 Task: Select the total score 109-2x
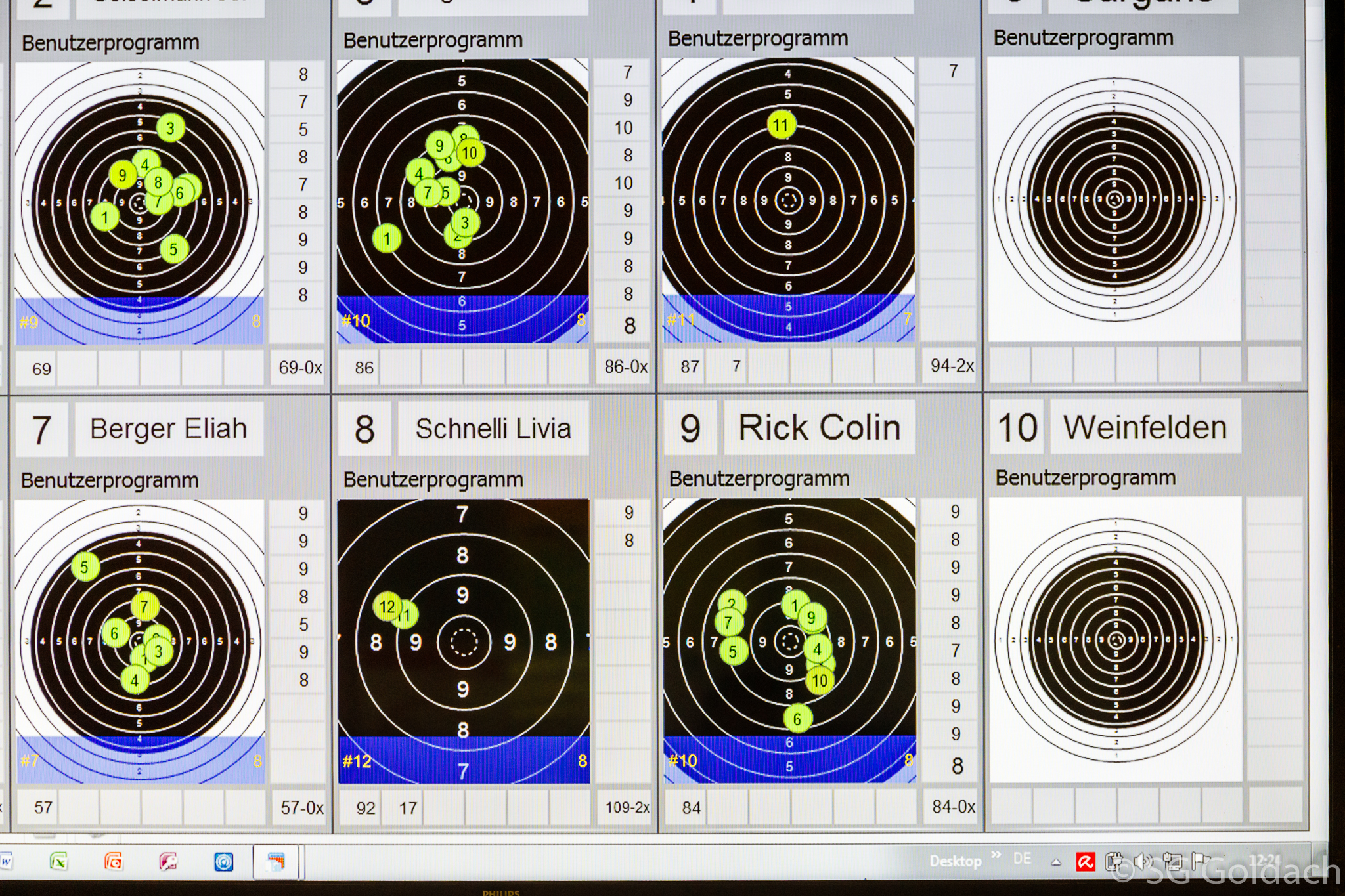point(627,807)
